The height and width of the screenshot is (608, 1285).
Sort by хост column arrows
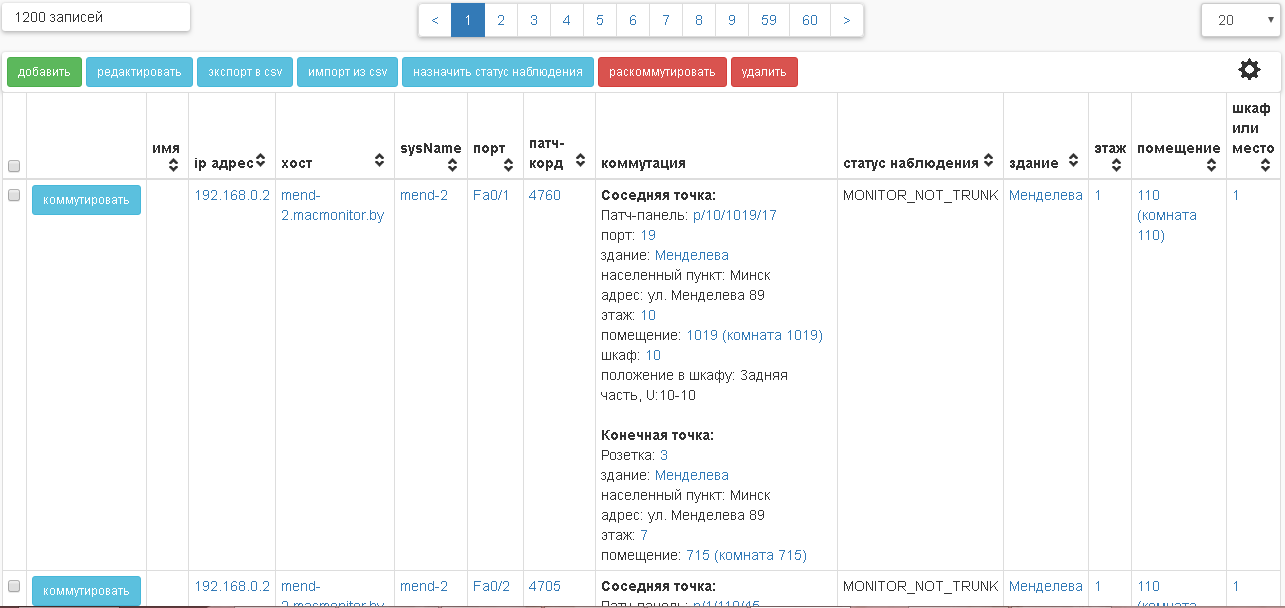pos(380,161)
